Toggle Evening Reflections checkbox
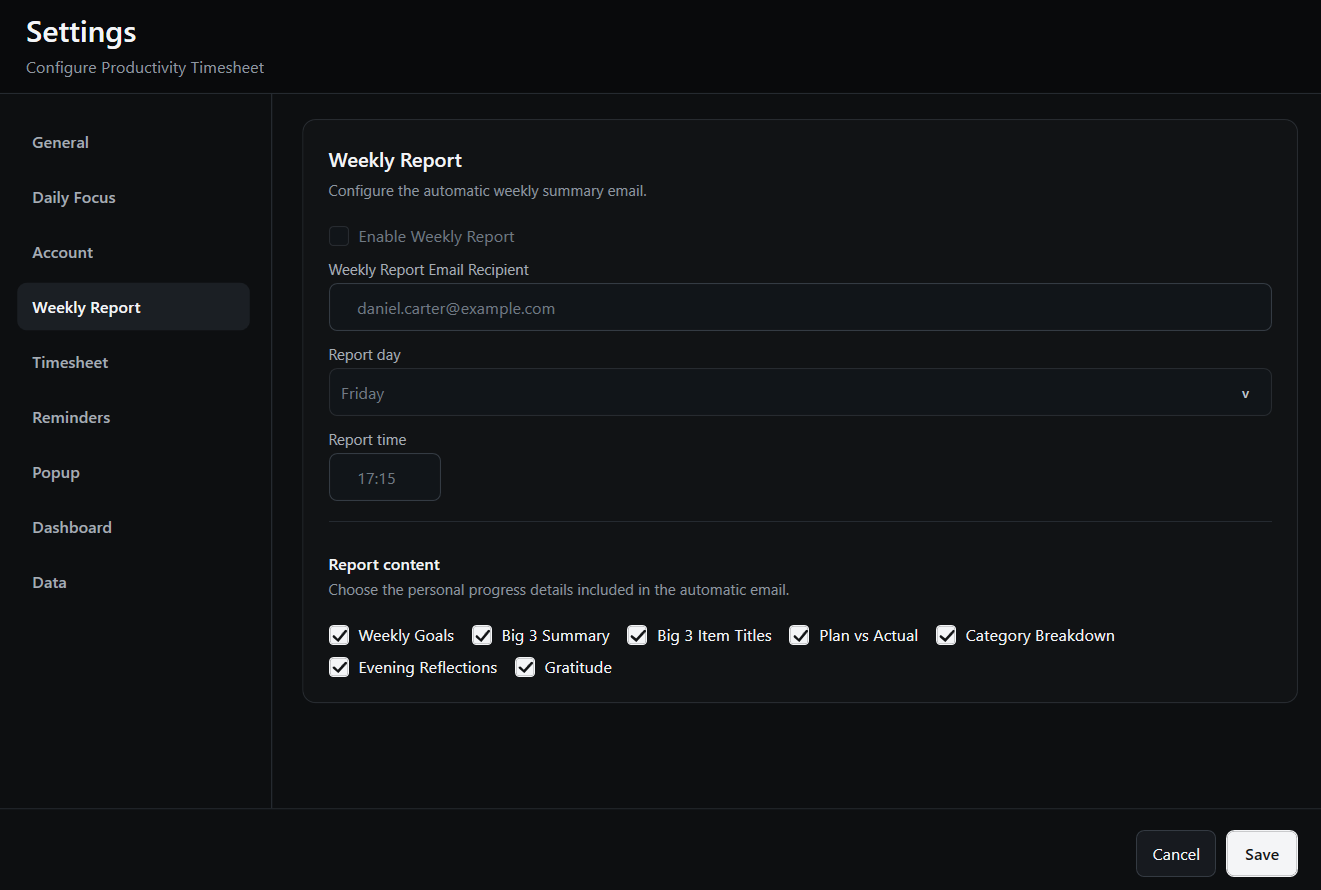This screenshot has width=1321, height=890. pyautogui.click(x=339, y=667)
